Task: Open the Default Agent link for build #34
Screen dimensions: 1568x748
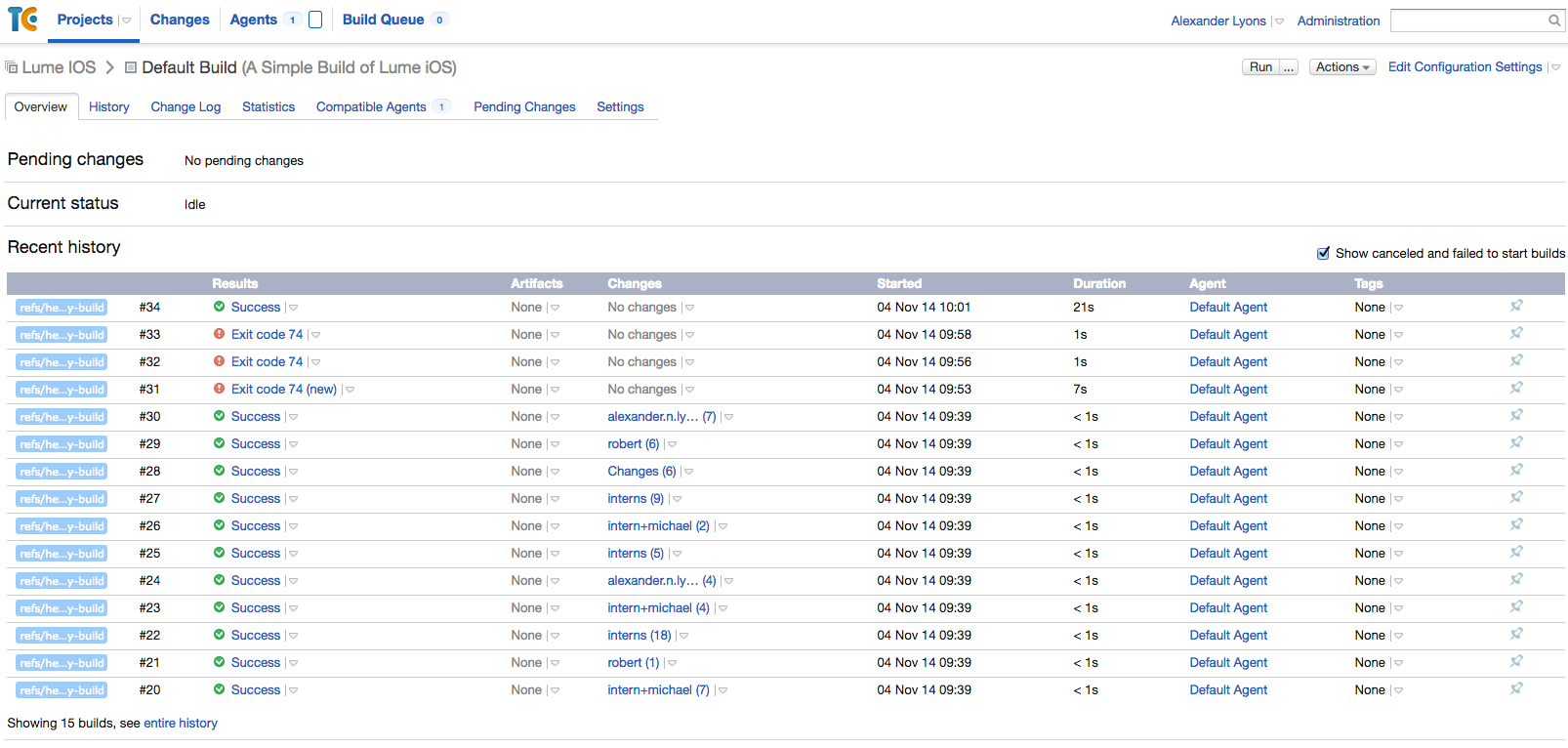Action: pos(1228,308)
